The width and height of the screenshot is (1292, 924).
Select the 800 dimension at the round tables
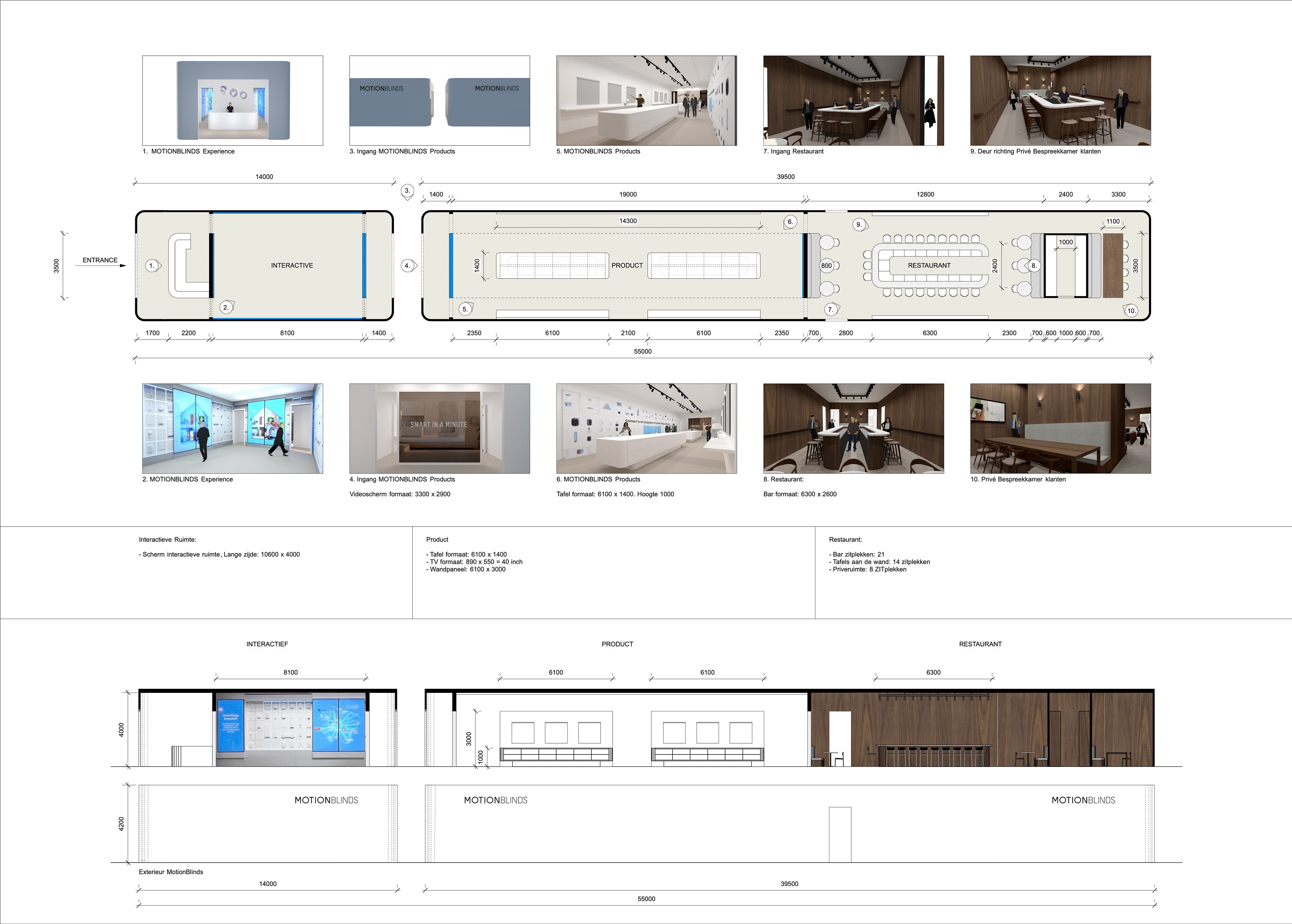[x=827, y=266]
